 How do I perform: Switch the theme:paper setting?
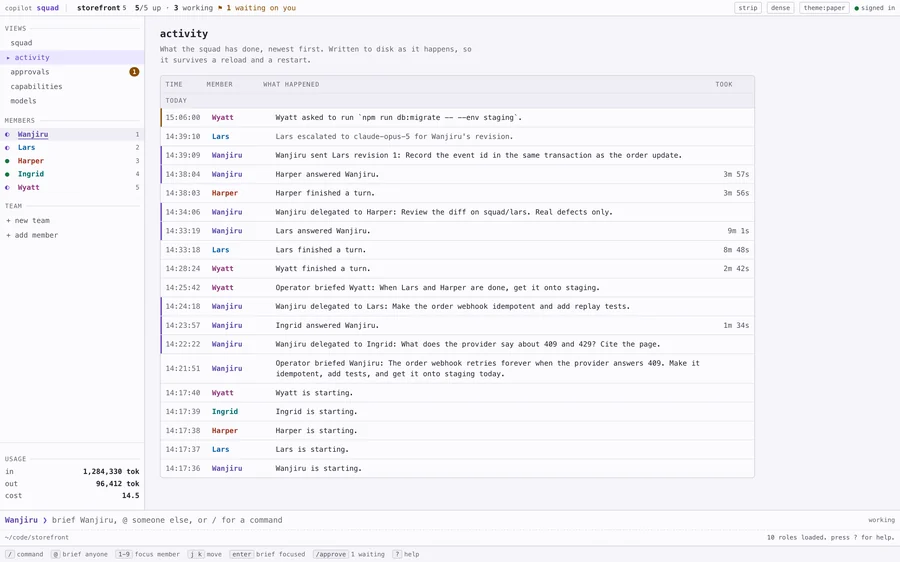pyautogui.click(x=824, y=8)
